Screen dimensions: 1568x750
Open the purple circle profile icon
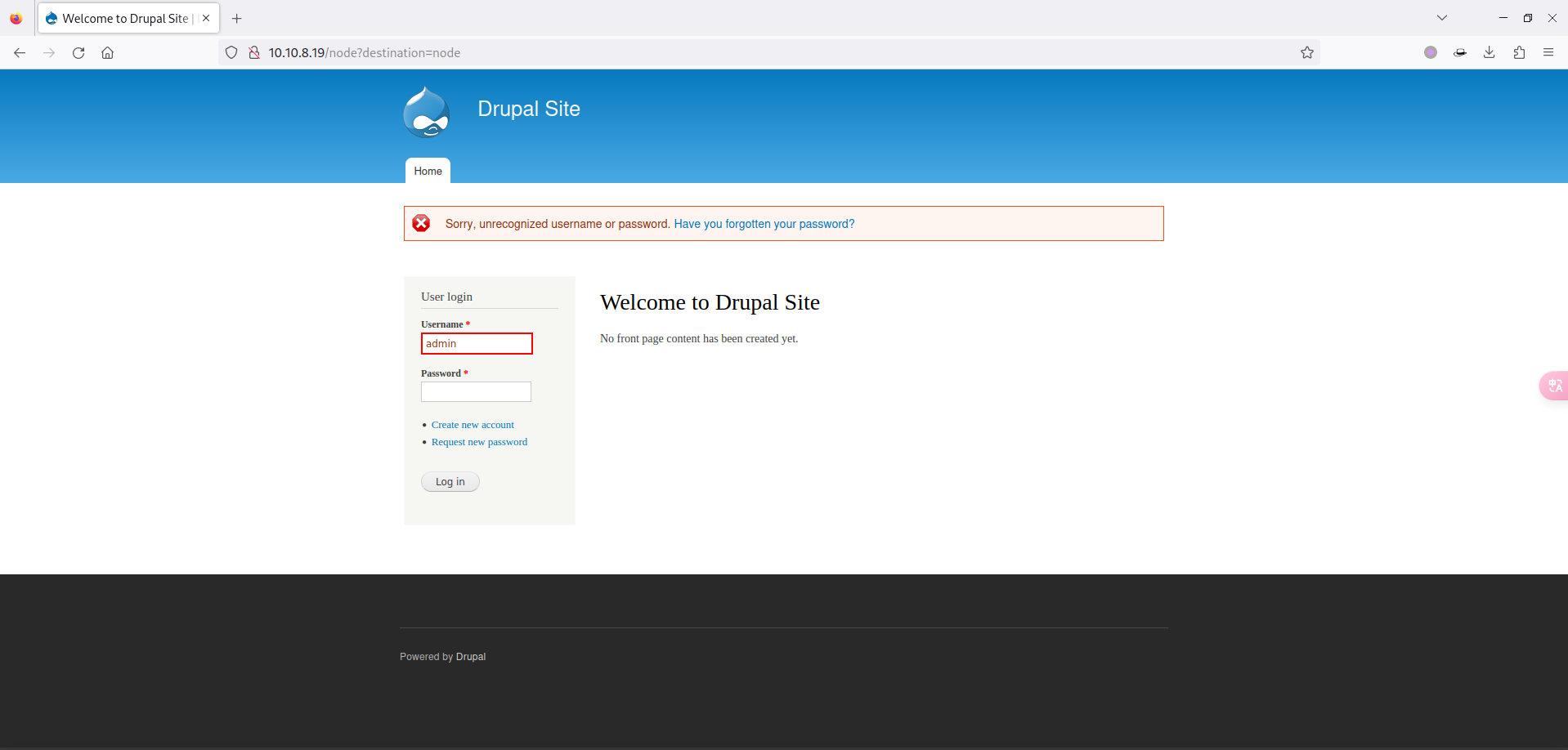[x=1431, y=52]
